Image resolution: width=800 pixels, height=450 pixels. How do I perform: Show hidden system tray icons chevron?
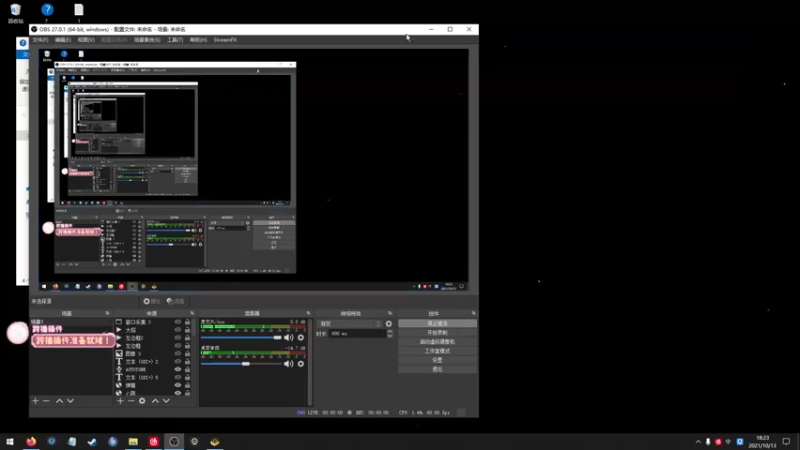click(x=698, y=441)
